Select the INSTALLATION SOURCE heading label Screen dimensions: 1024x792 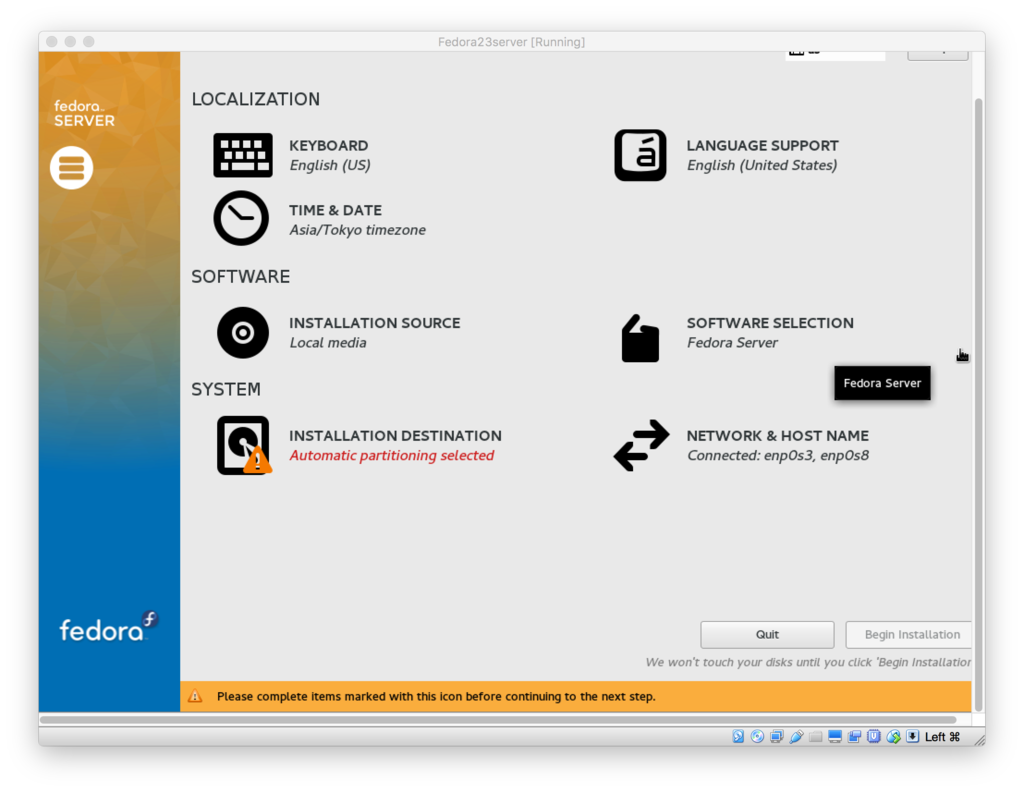(x=374, y=323)
